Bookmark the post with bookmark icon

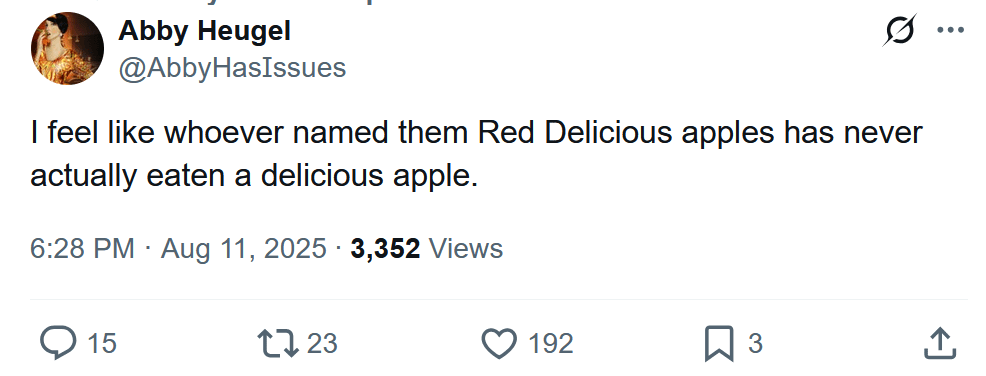click(x=719, y=343)
